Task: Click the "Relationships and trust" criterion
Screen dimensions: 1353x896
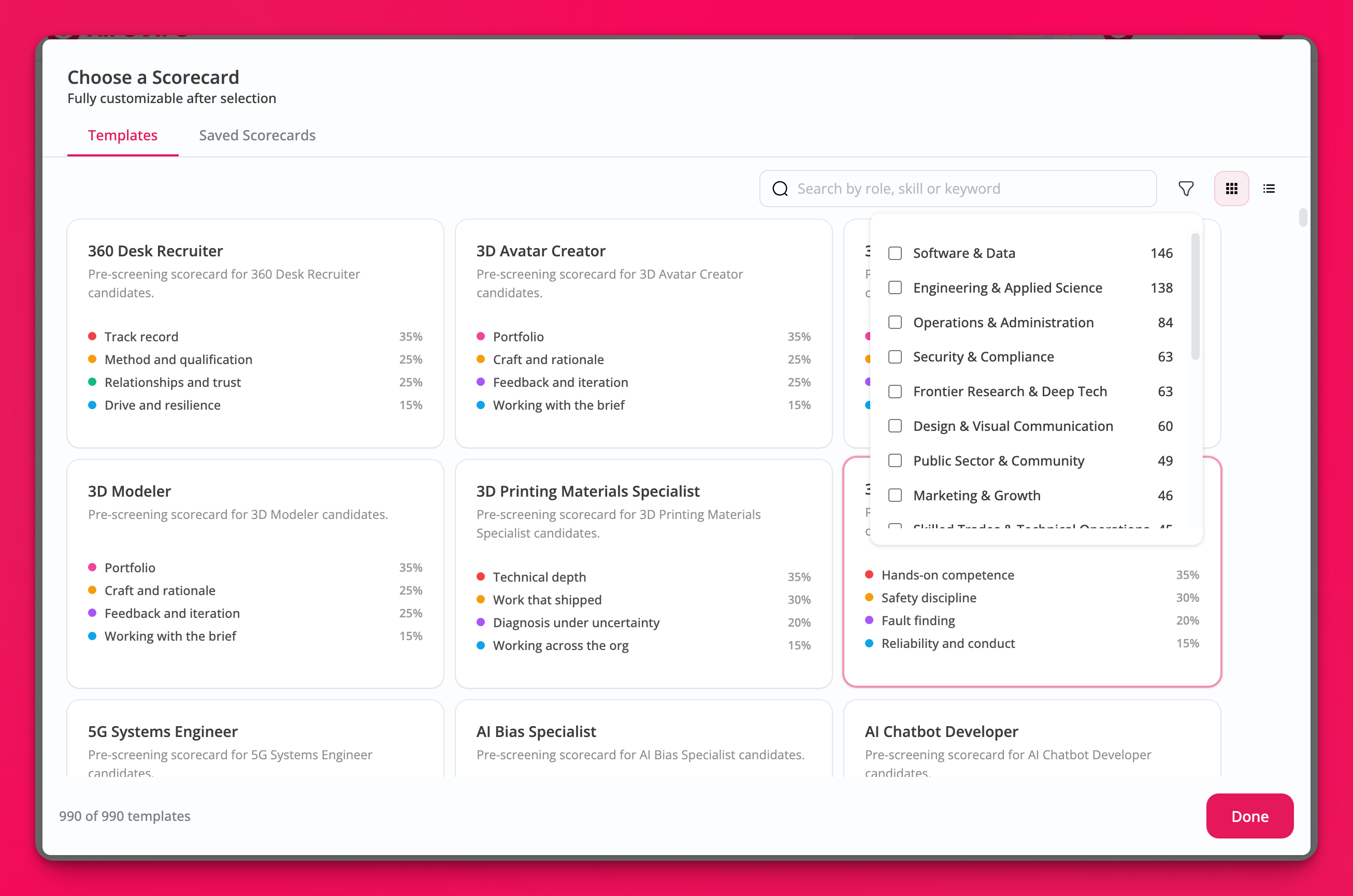Action: [x=172, y=382]
